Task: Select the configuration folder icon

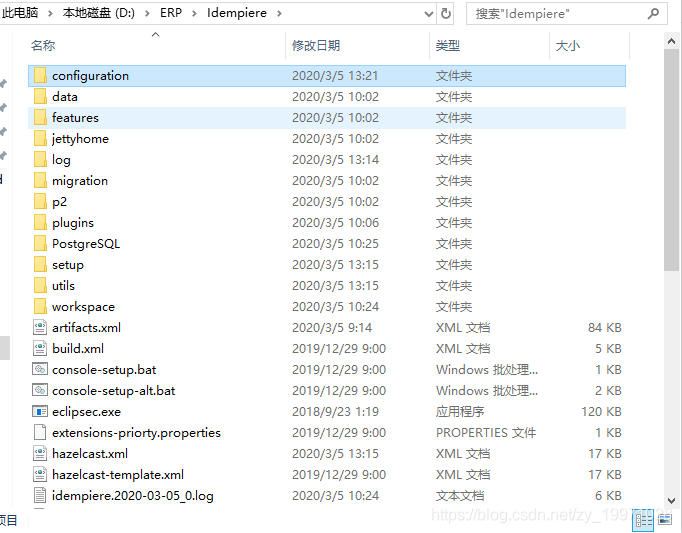Action: 40,75
